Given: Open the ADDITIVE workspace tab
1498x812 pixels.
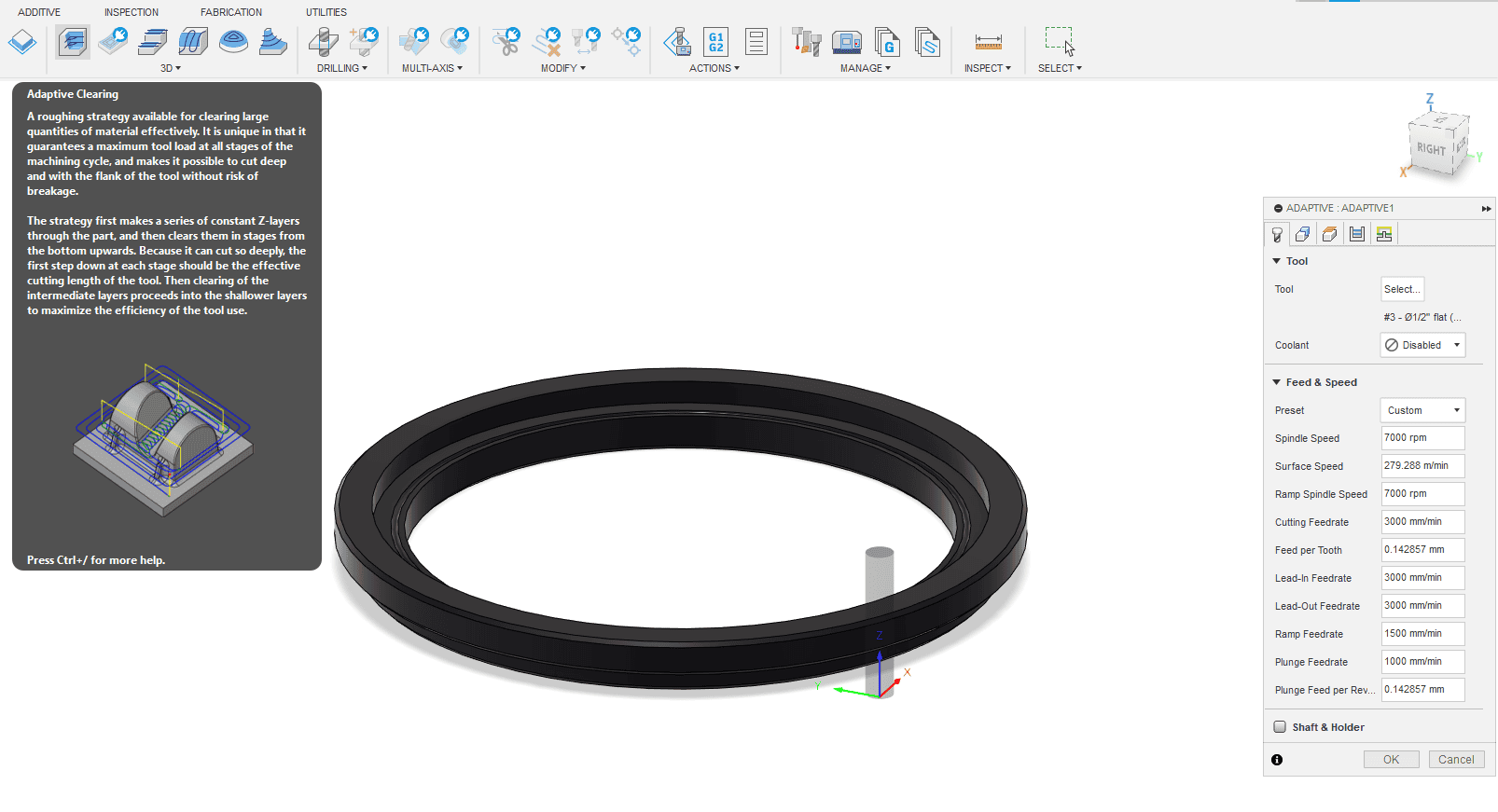Looking at the screenshot, I should coord(39,12).
